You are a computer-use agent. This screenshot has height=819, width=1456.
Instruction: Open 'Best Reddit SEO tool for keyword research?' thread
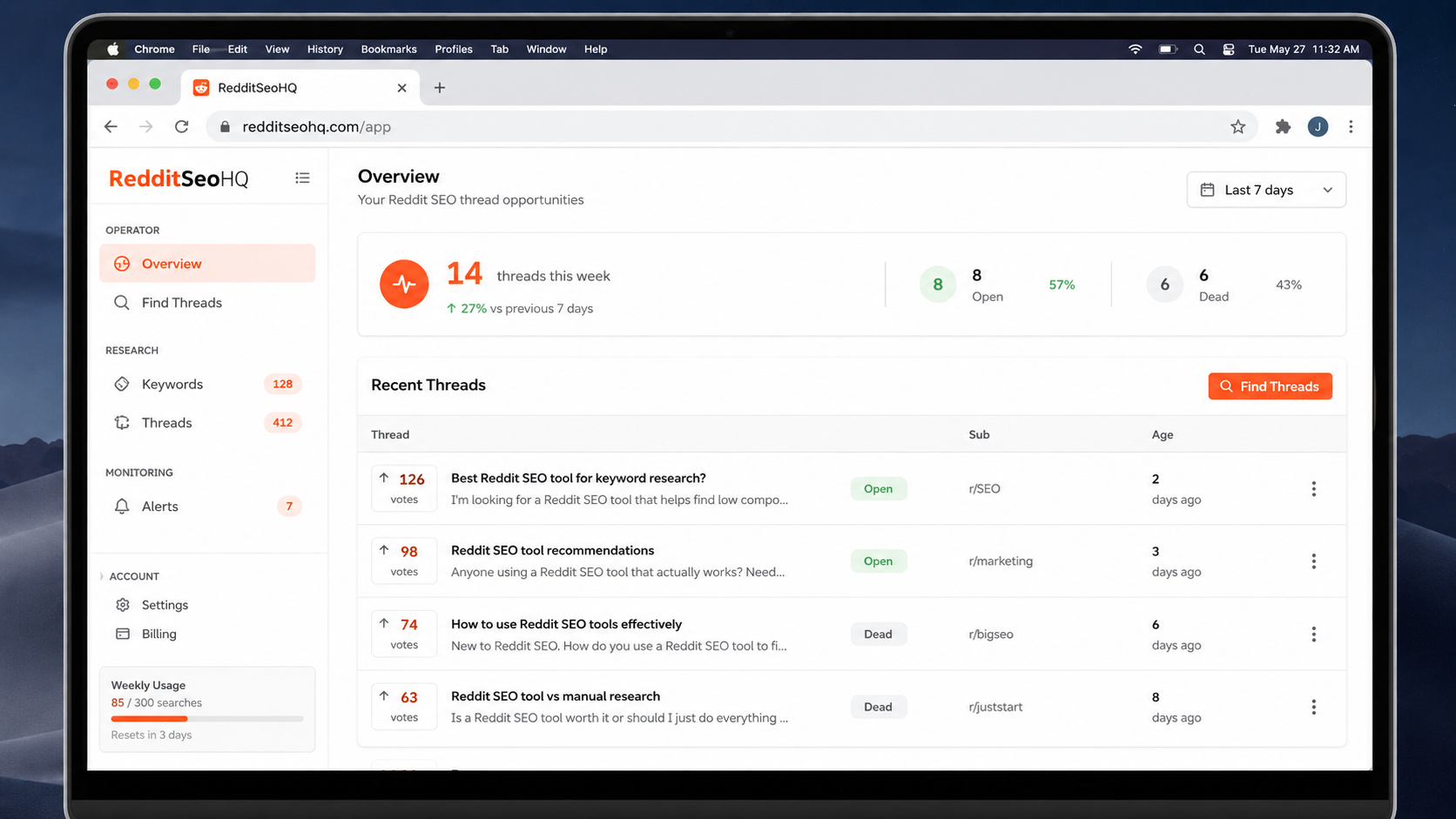578,478
